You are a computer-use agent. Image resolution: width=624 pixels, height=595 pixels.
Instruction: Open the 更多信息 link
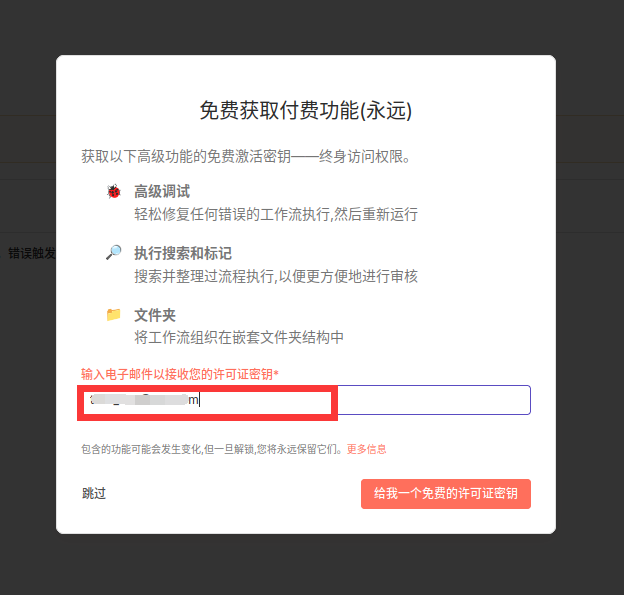pos(366,449)
